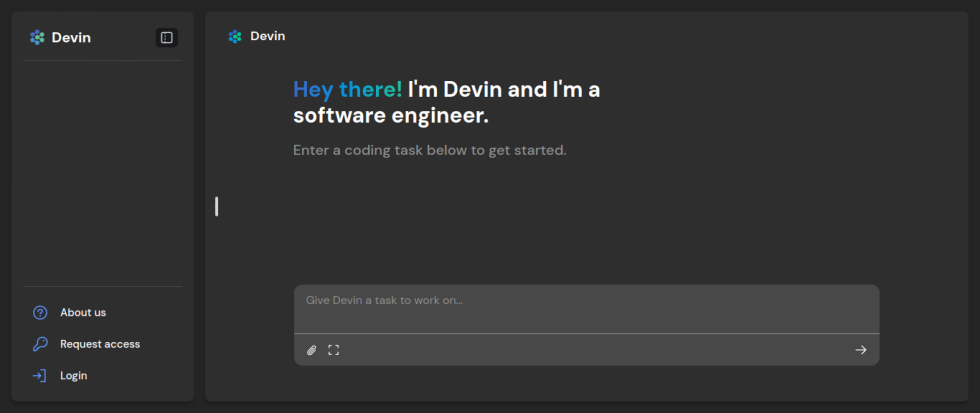
Task: Expand the task input to fullscreen
Action: tap(334, 350)
